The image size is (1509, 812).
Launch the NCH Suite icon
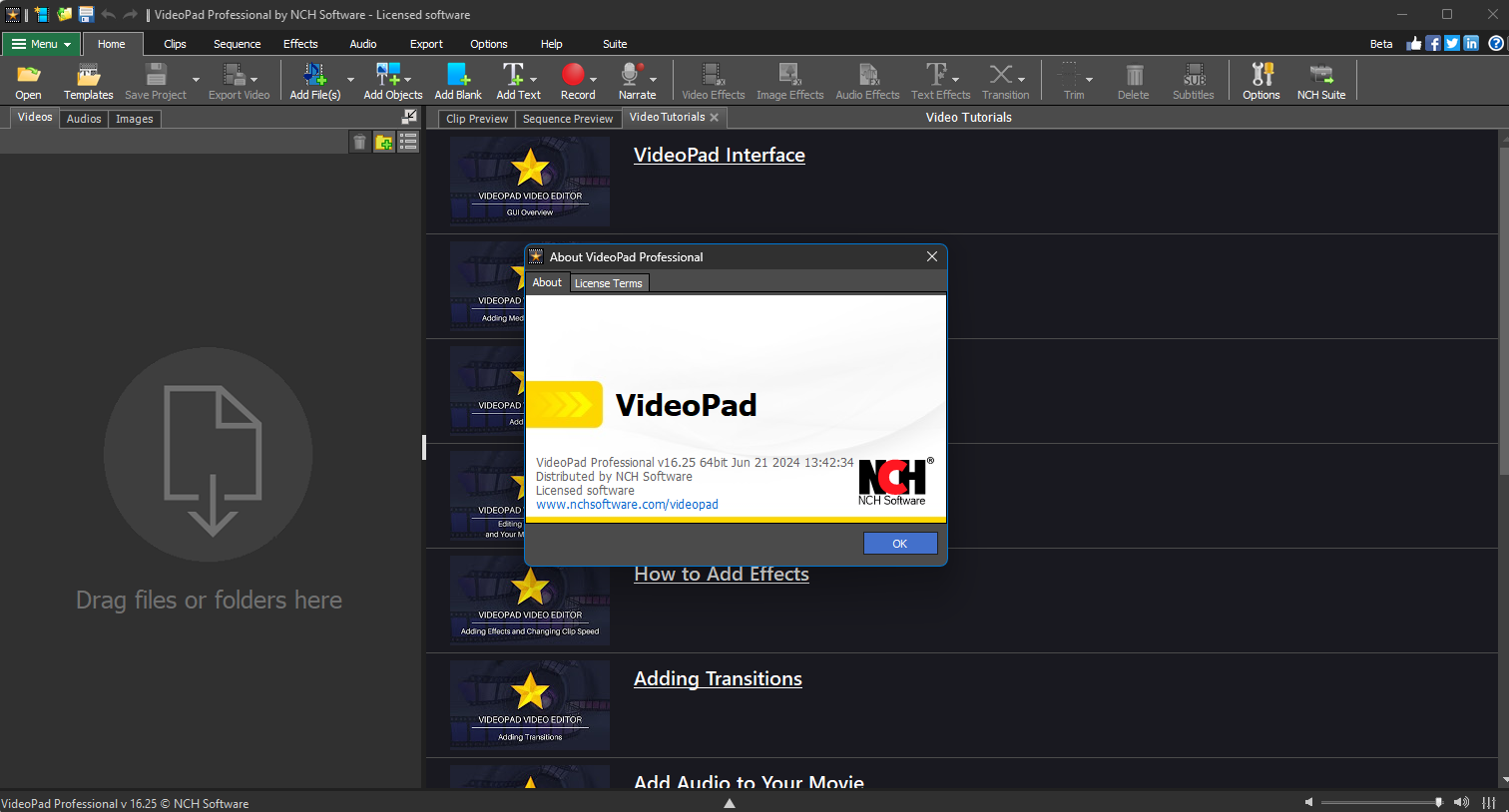1320,81
